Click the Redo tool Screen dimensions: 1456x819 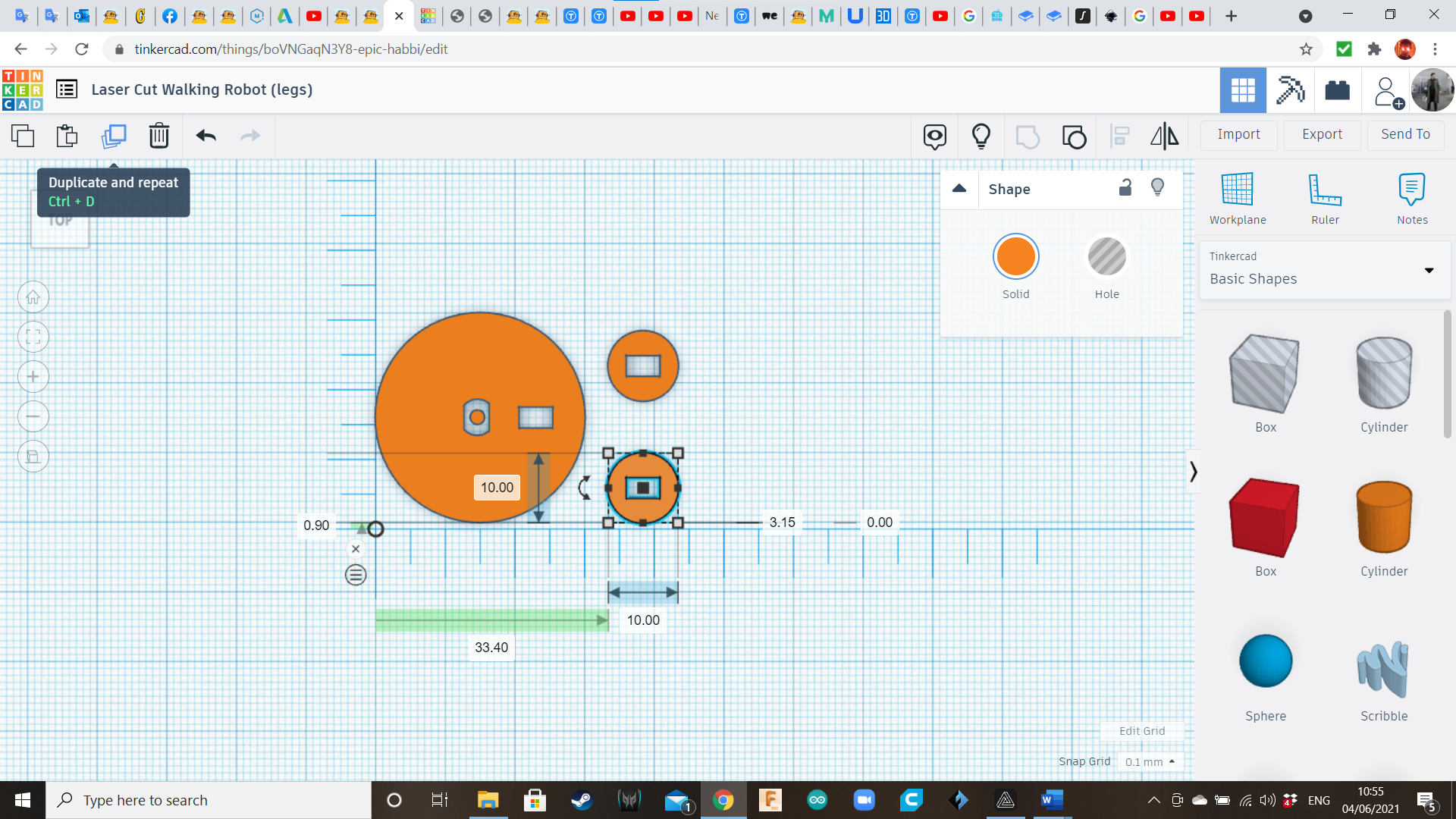click(250, 135)
